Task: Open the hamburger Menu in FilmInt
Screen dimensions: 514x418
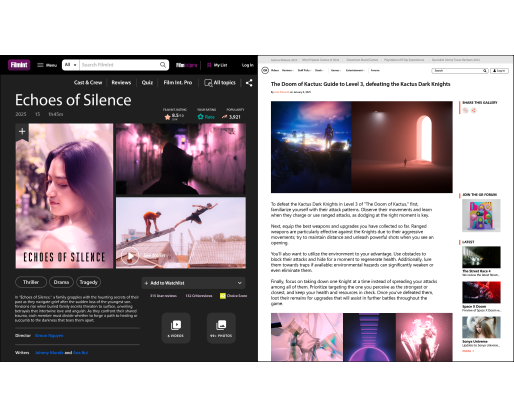Action: pyautogui.click(x=47, y=65)
